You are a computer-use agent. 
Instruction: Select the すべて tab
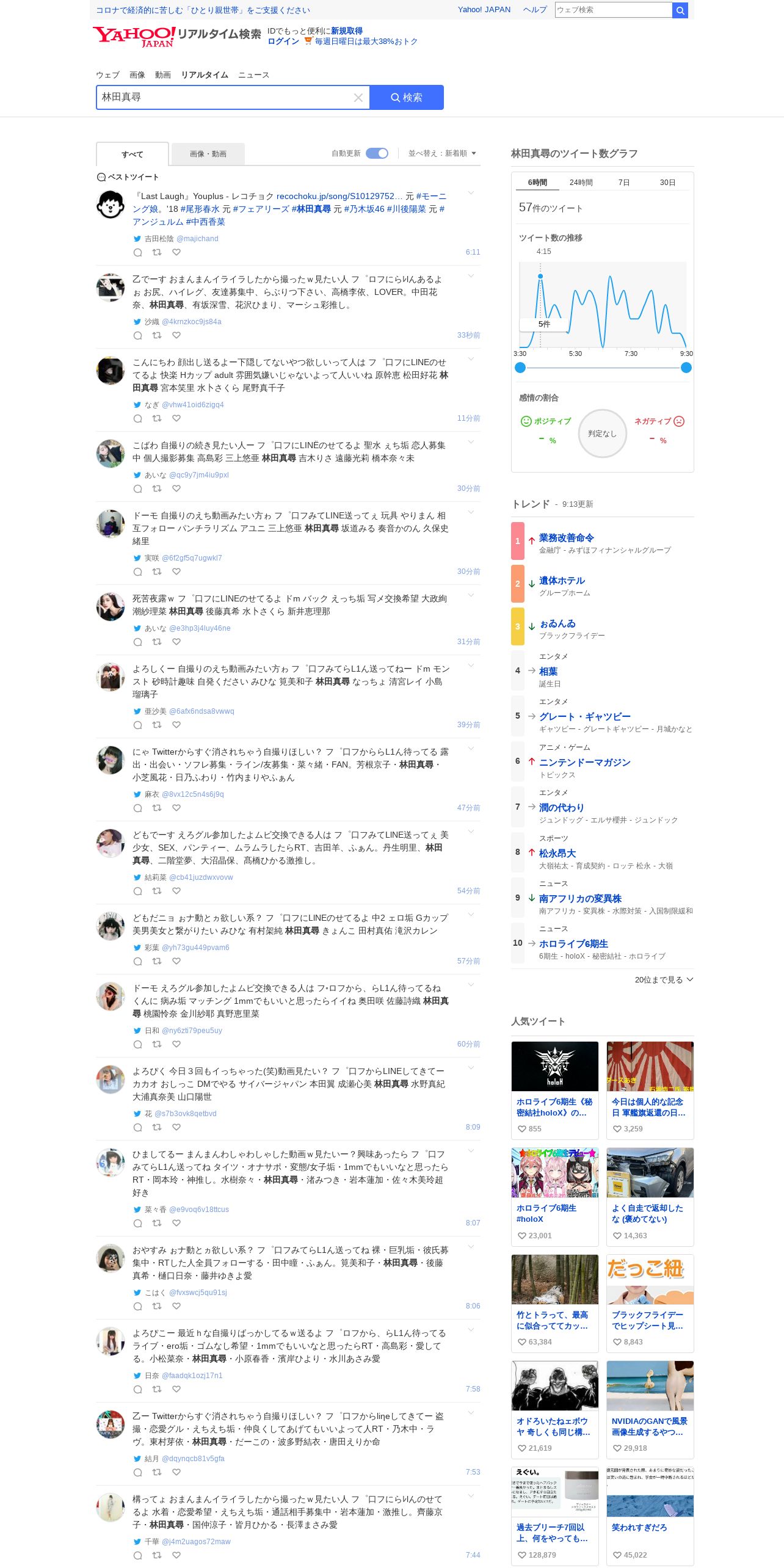132,154
